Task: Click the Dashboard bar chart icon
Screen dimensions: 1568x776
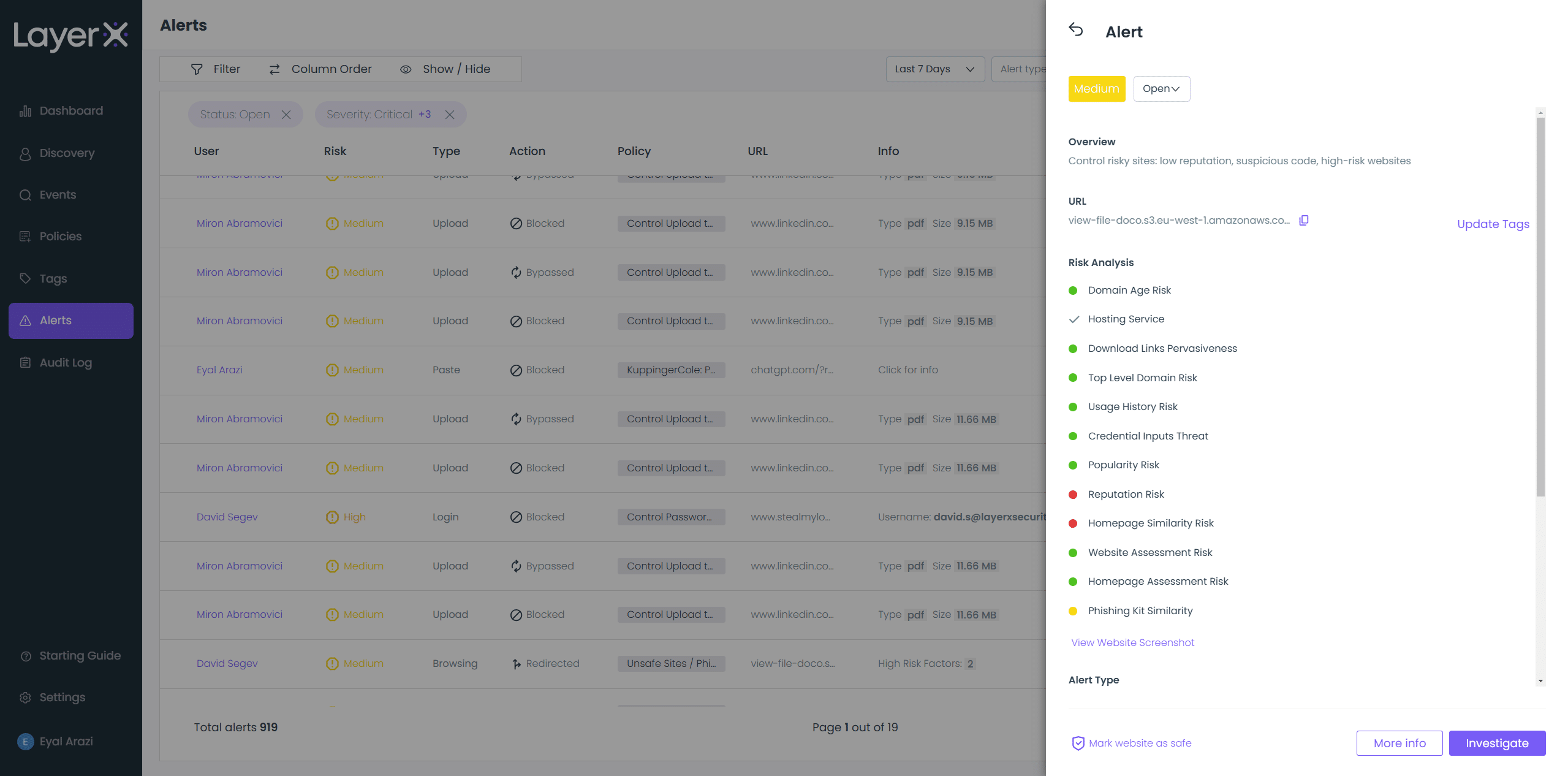Action: (x=25, y=111)
